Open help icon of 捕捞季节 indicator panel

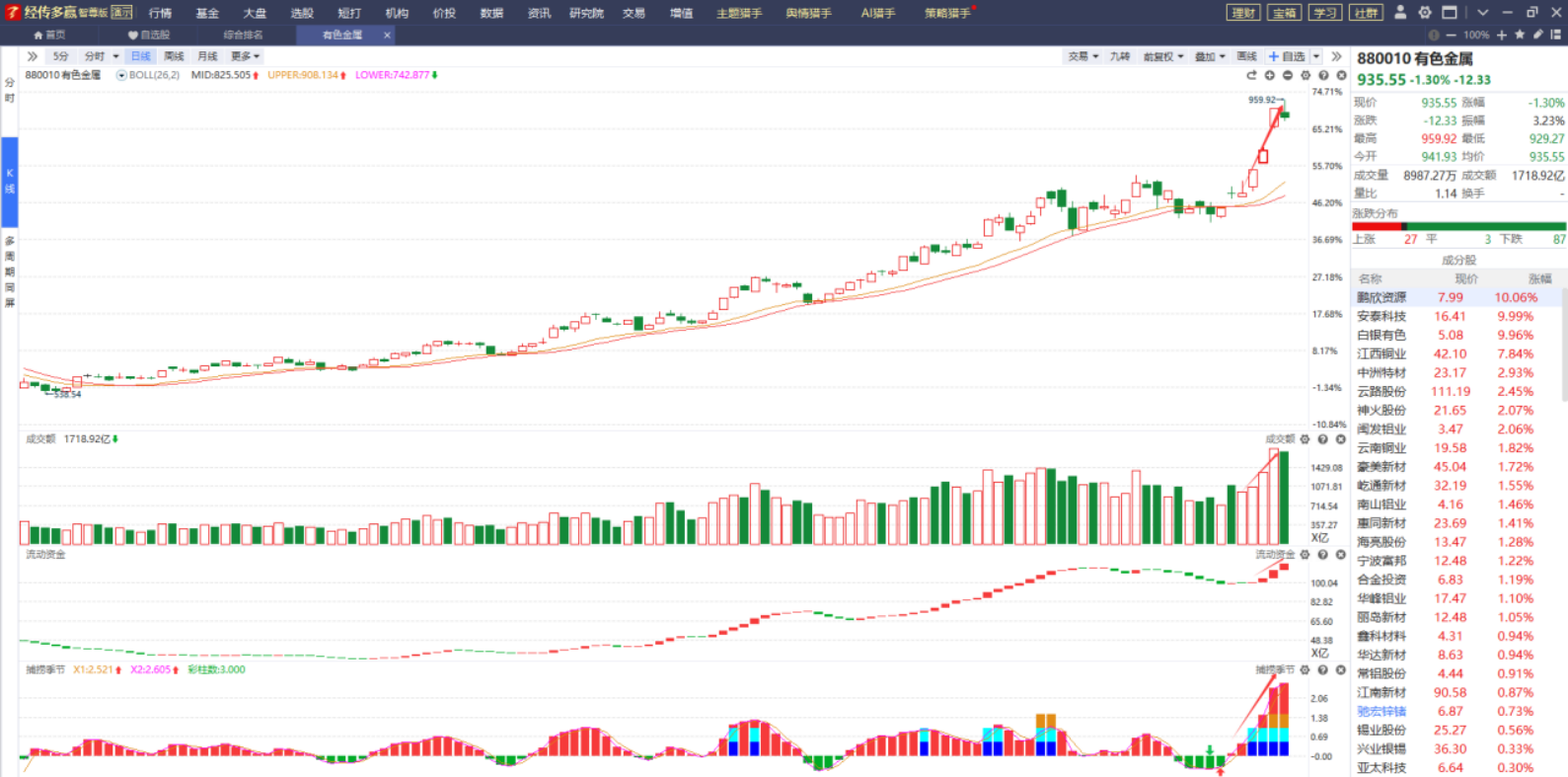(x=1323, y=669)
